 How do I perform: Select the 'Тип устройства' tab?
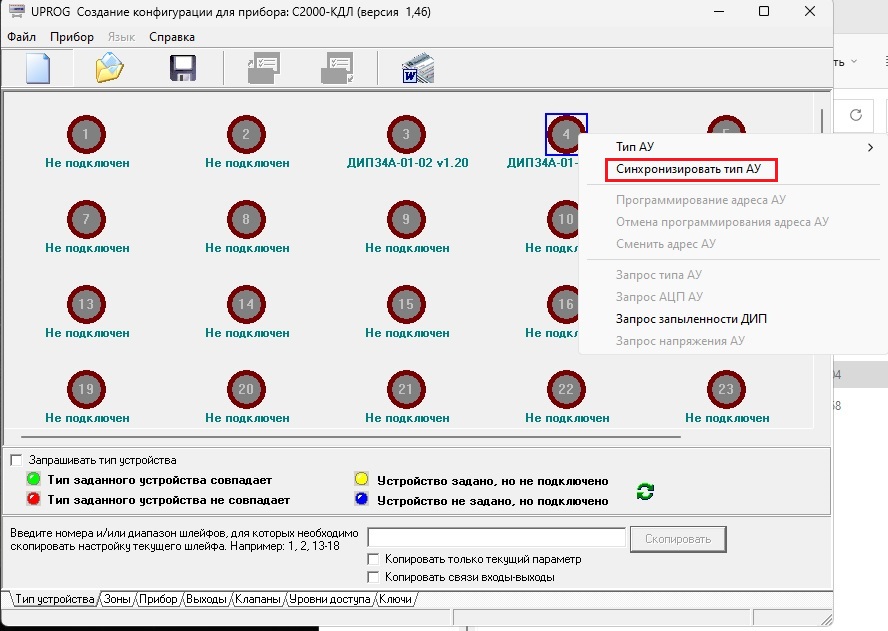coord(54,599)
